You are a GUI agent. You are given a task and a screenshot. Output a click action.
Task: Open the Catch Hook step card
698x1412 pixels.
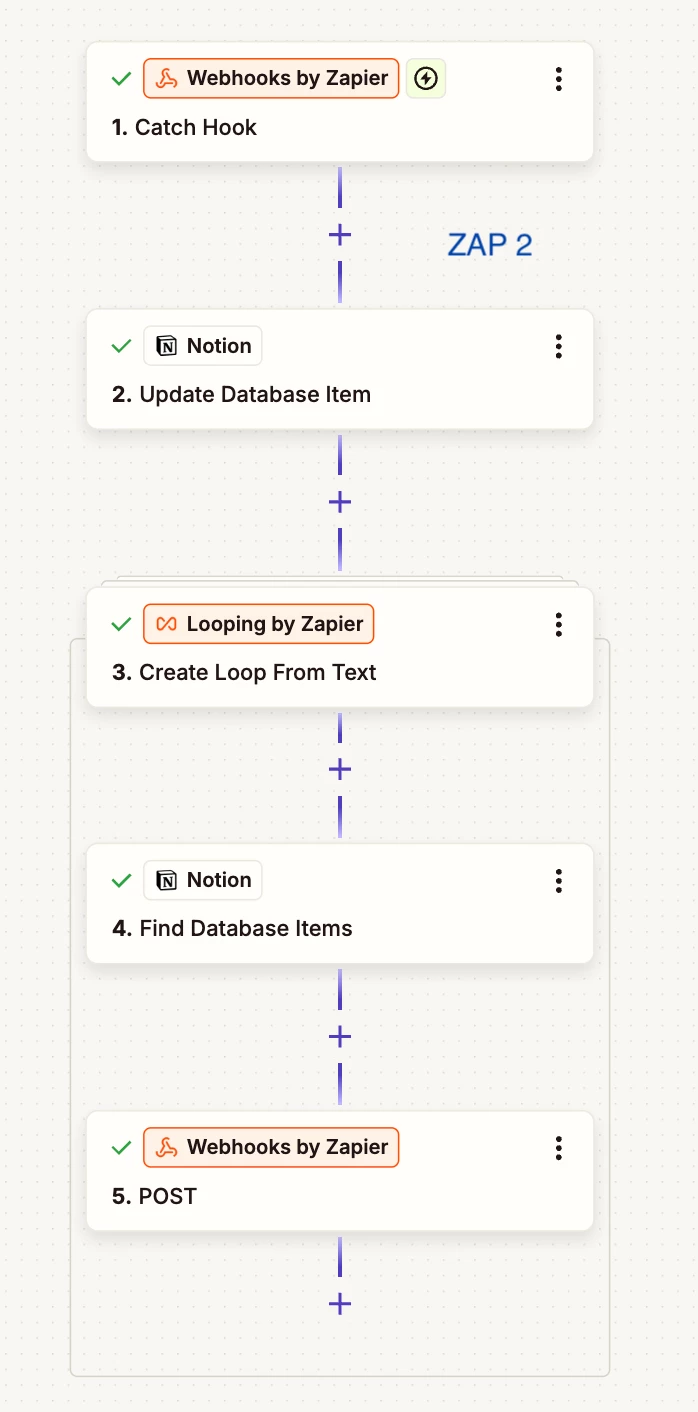pos(340,102)
